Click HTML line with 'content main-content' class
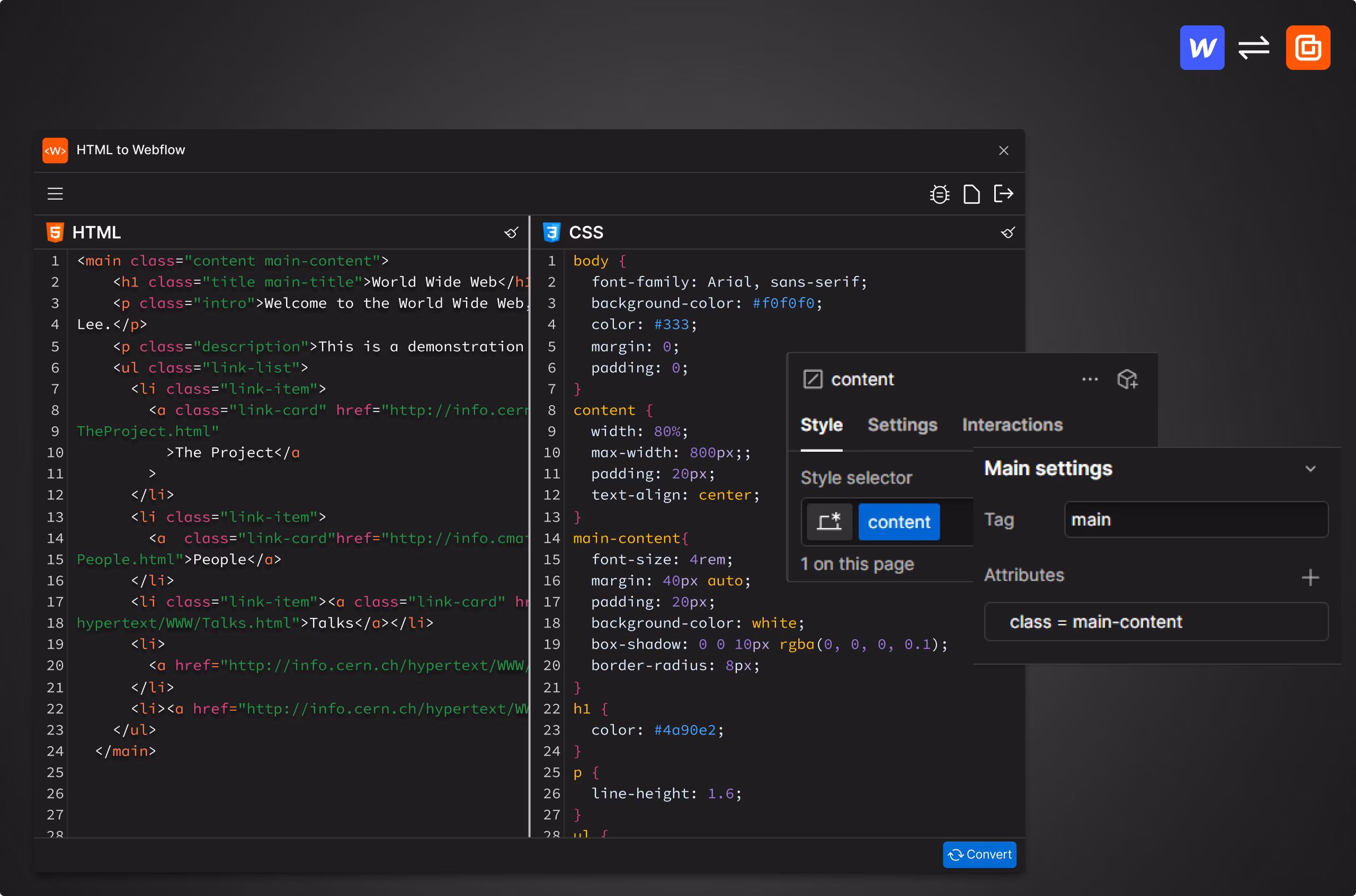This screenshot has width=1356, height=896. [233, 261]
